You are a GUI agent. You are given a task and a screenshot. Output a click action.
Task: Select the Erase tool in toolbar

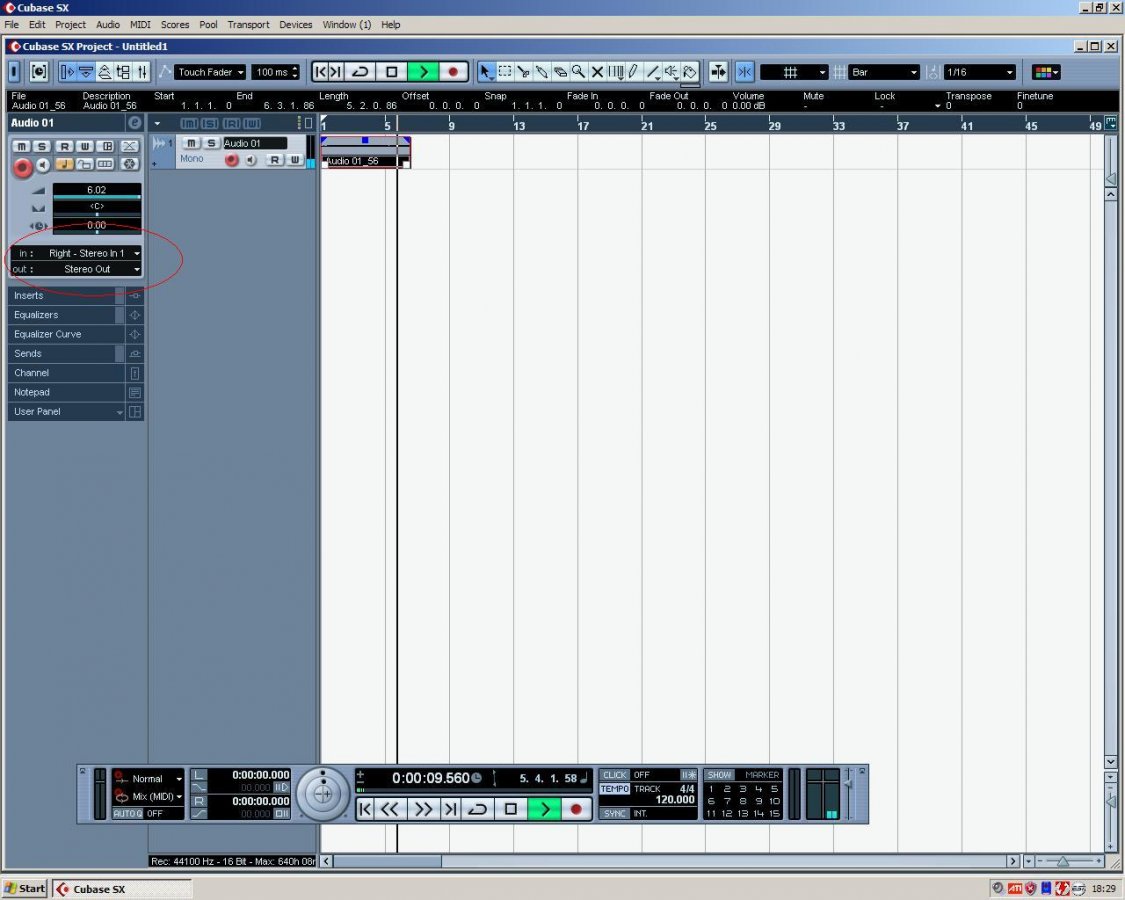tap(560, 72)
